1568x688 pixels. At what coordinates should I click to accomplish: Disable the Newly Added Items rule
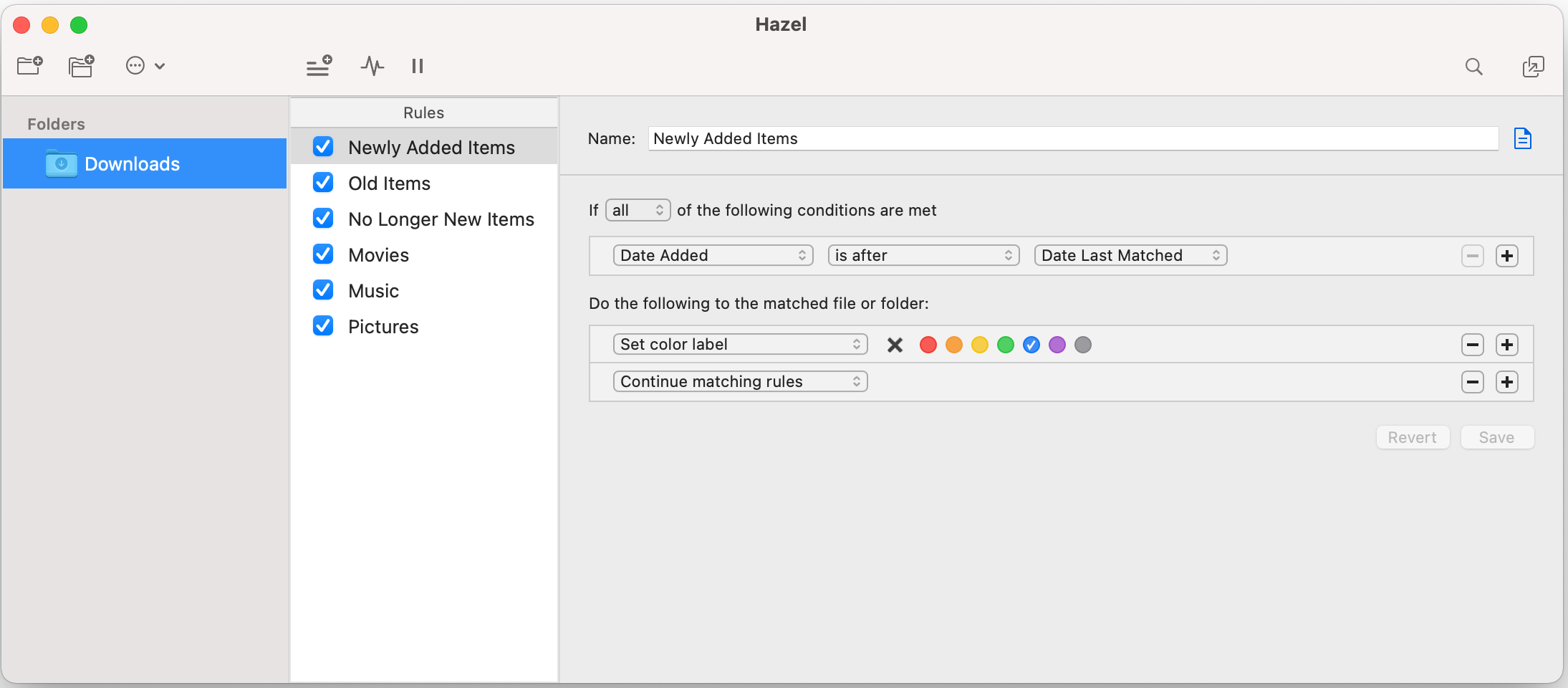[x=323, y=147]
